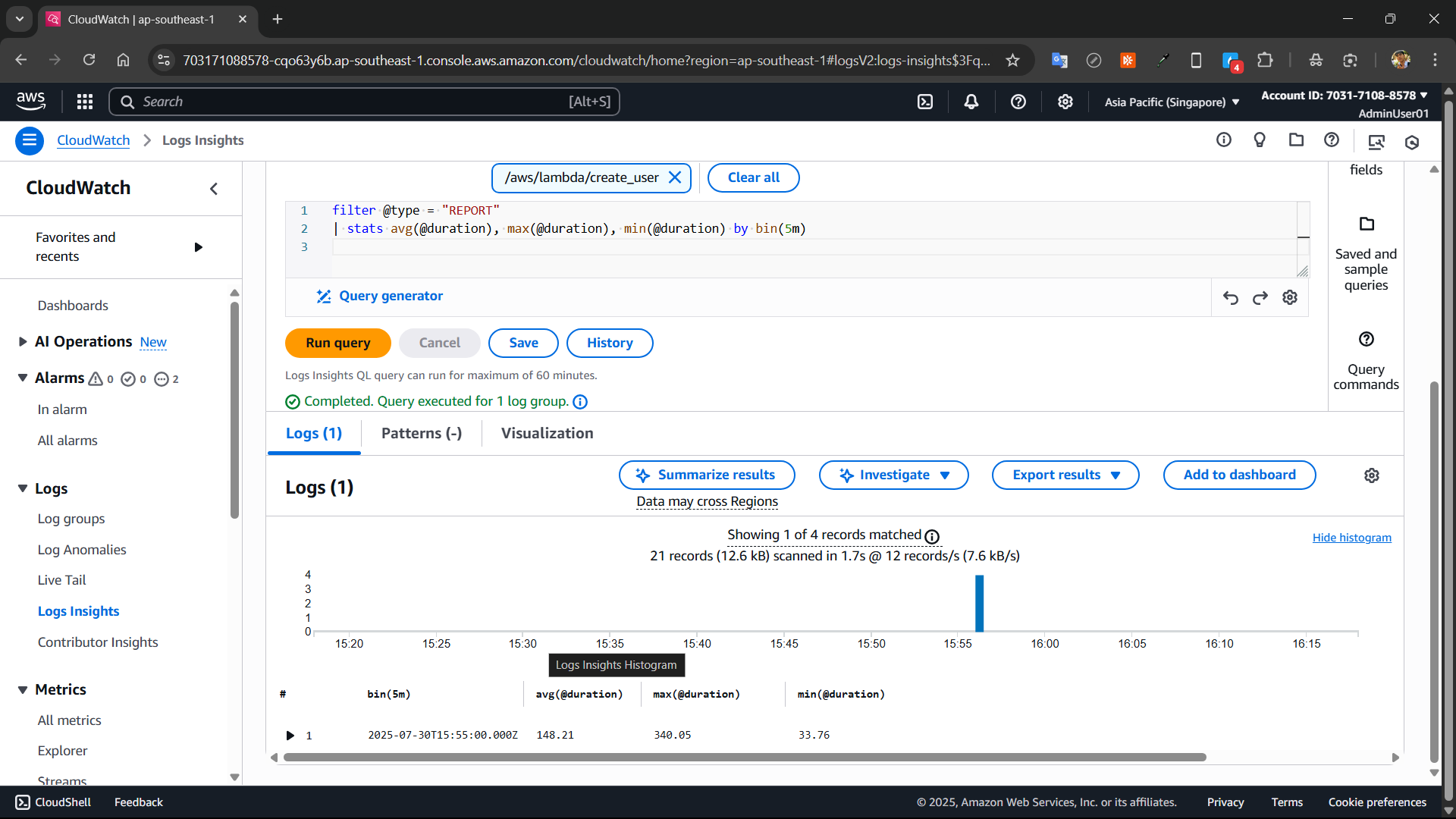Toggle the hamburger navigation menu

click(30, 140)
